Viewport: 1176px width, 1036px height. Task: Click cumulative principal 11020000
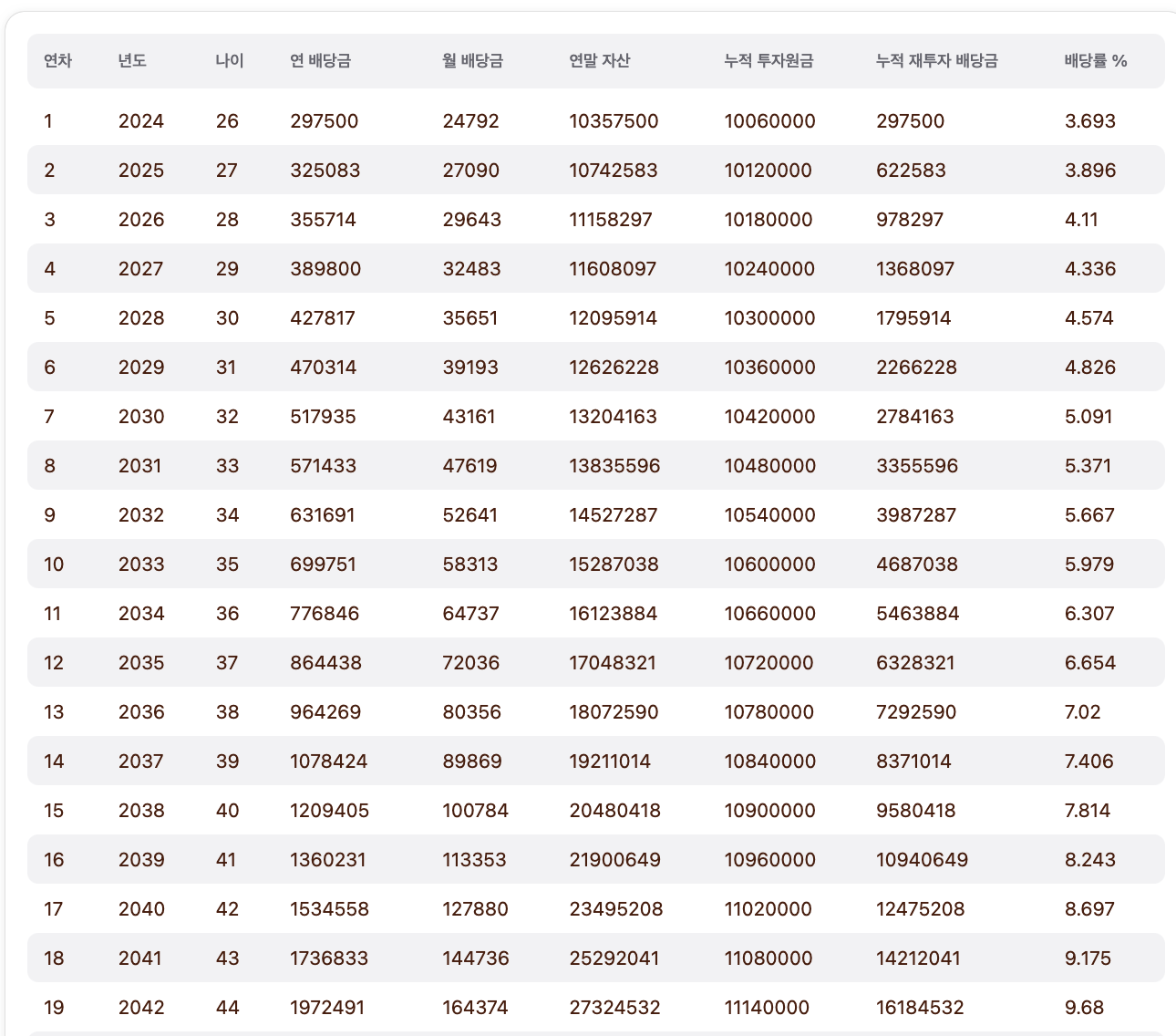point(769,909)
